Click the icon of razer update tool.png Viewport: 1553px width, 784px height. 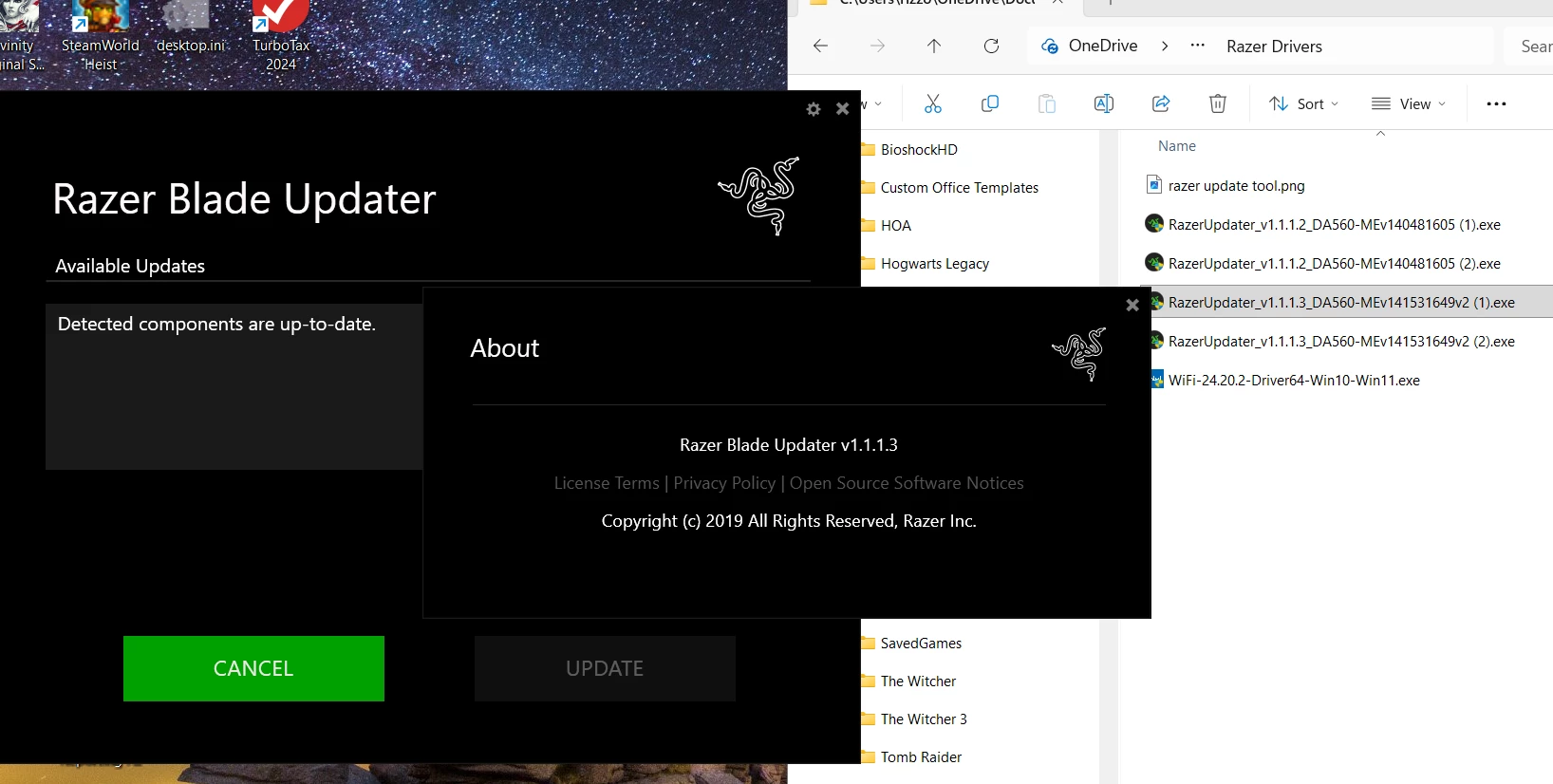(x=1154, y=185)
